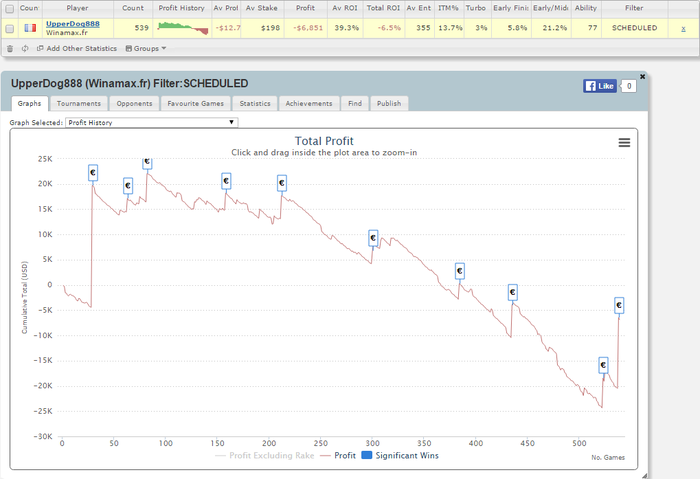The width and height of the screenshot is (700, 479).
Task: Expand the Groups dropdown
Action: click(x=146, y=49)
